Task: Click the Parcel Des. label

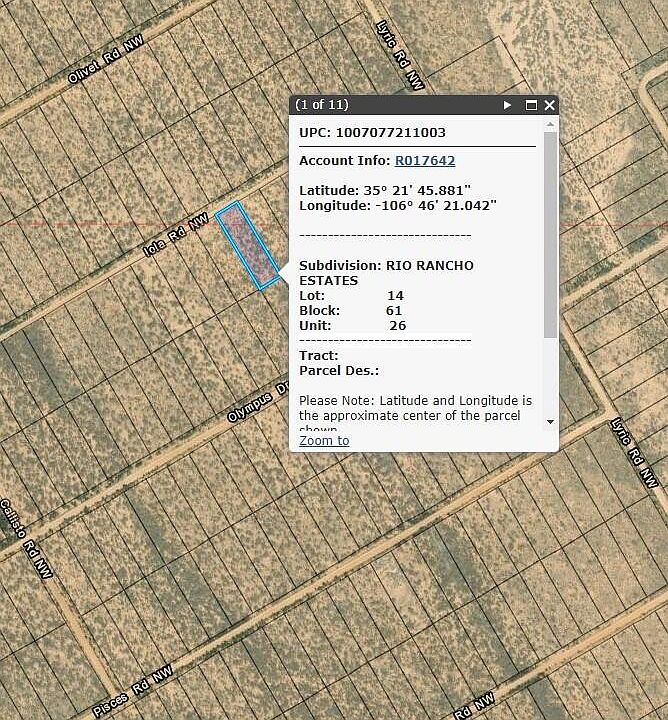Action: click(x=339, y=371)
